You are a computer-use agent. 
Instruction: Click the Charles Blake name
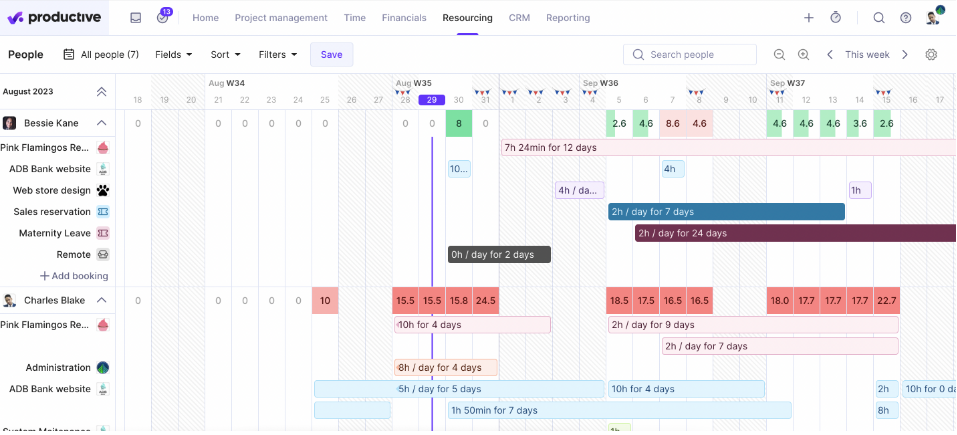click(53, 300)
